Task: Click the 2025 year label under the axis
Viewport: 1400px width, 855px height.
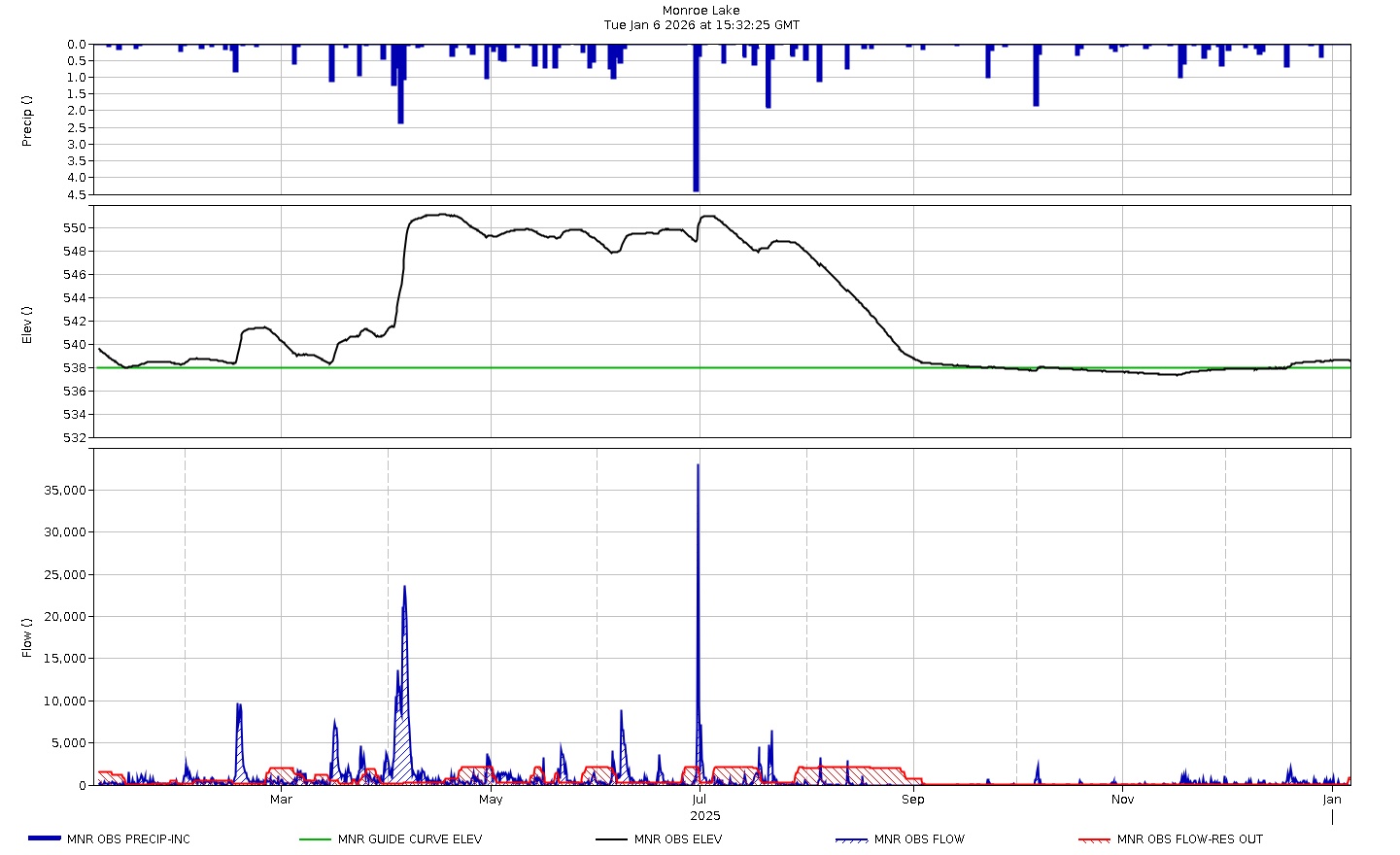Action: tap(705, 816)
